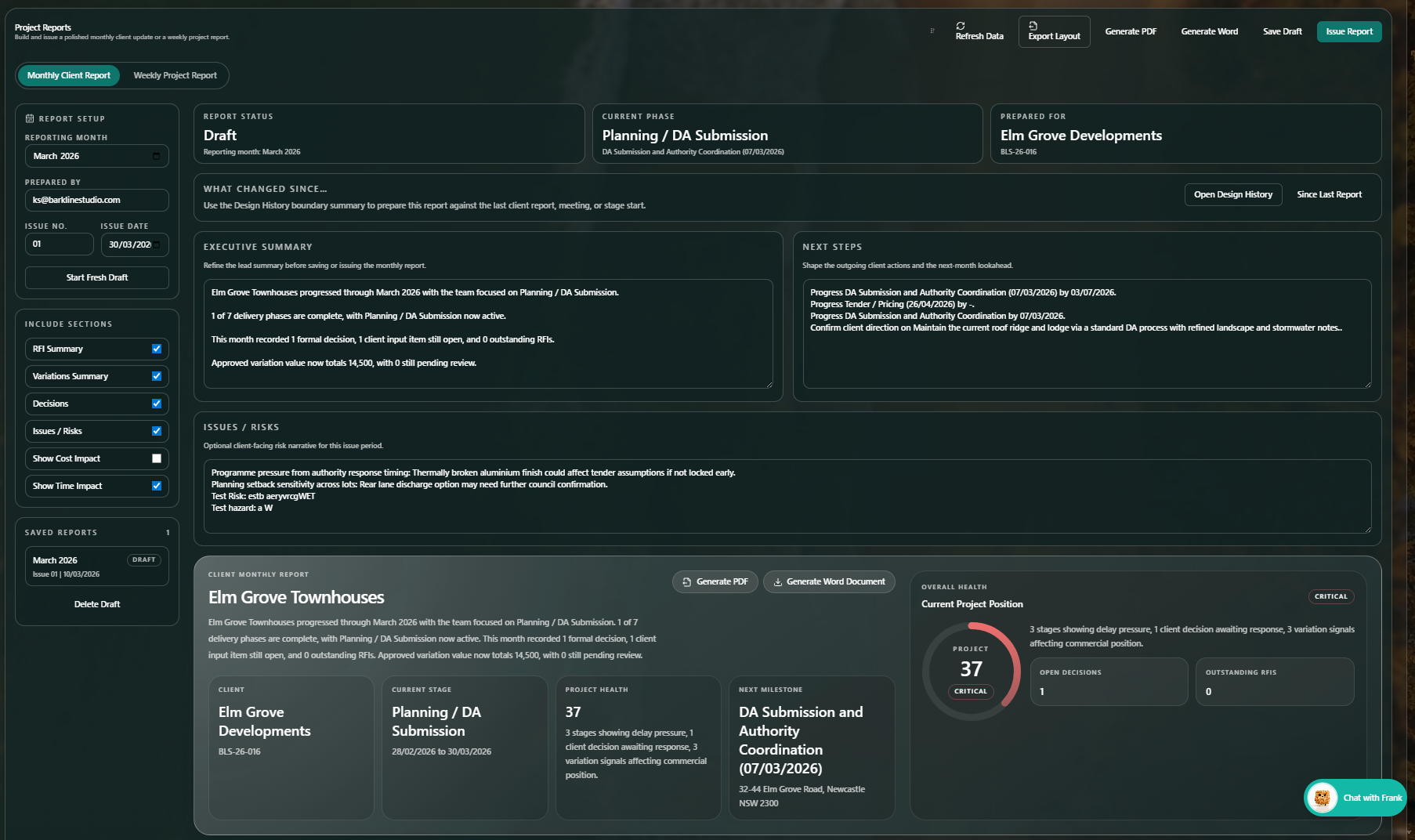This screenshot has width=1415, height=840.
Task: Open the Since Last Report selector
Action: point(1329,194)
